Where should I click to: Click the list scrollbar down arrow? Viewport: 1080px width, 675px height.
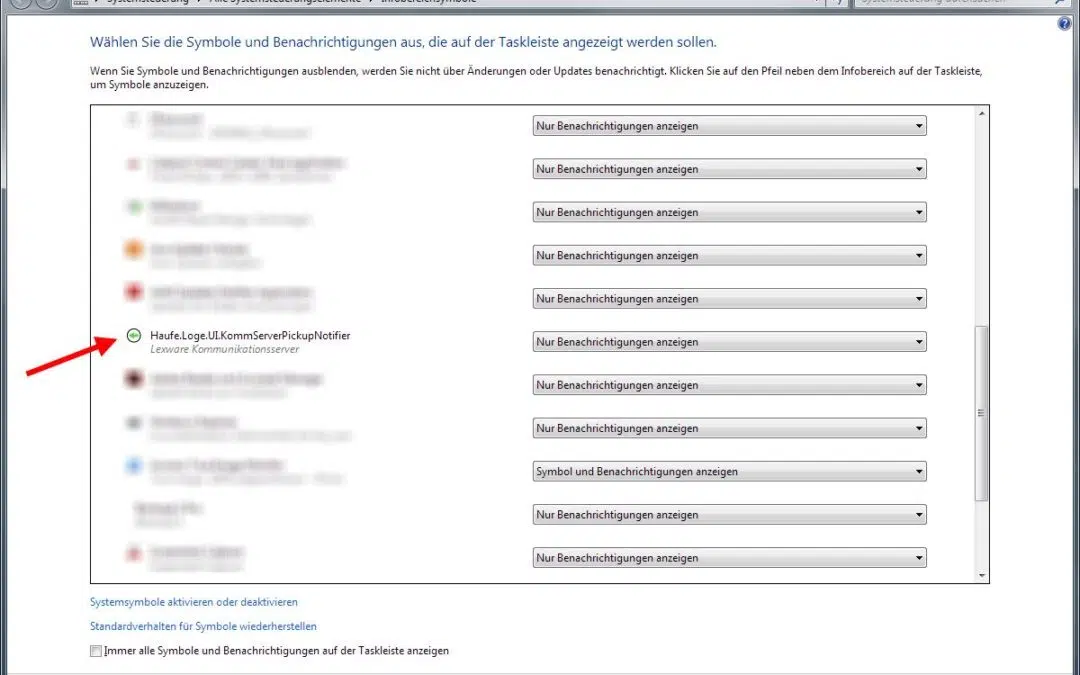(982, 576)
